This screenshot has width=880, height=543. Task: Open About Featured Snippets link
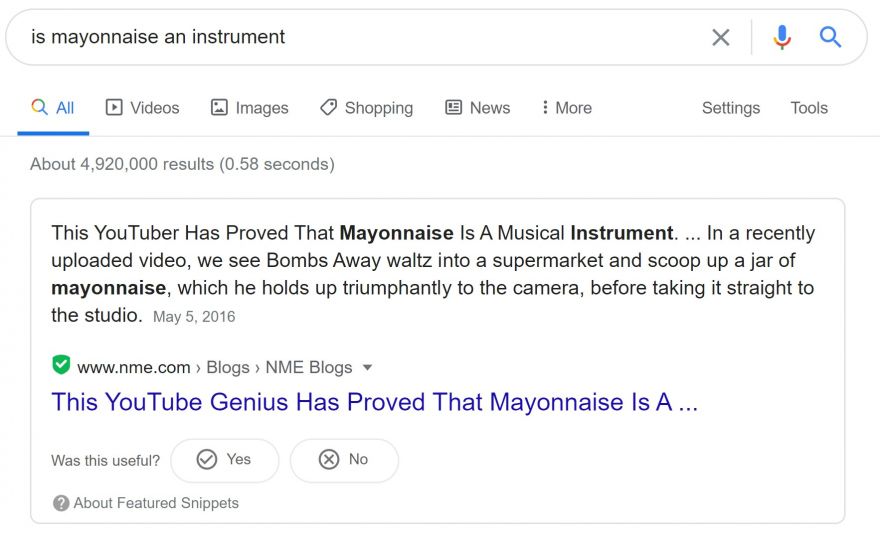(156, 503)
